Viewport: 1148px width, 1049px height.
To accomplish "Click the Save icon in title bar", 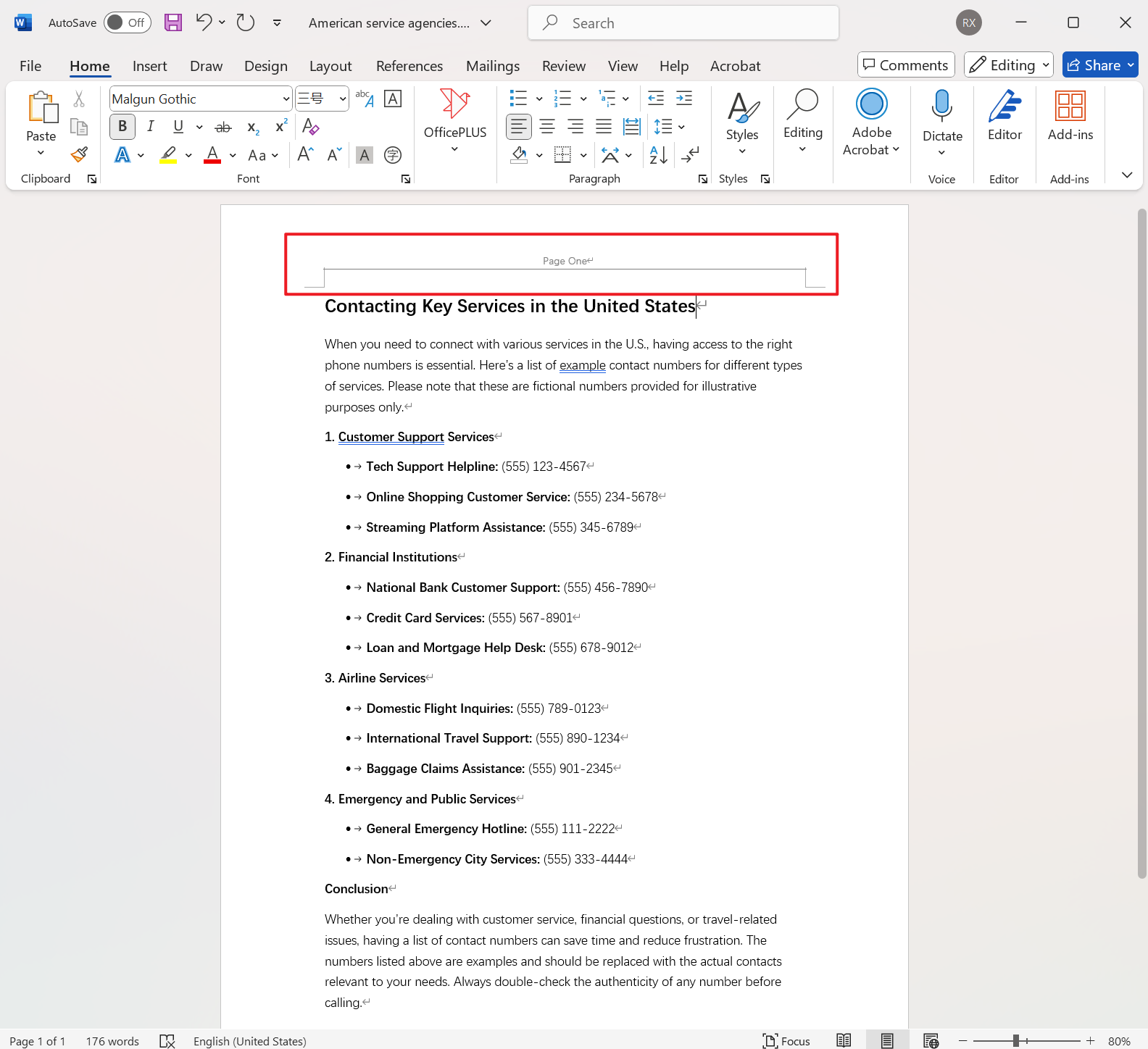I will point(173,22).
